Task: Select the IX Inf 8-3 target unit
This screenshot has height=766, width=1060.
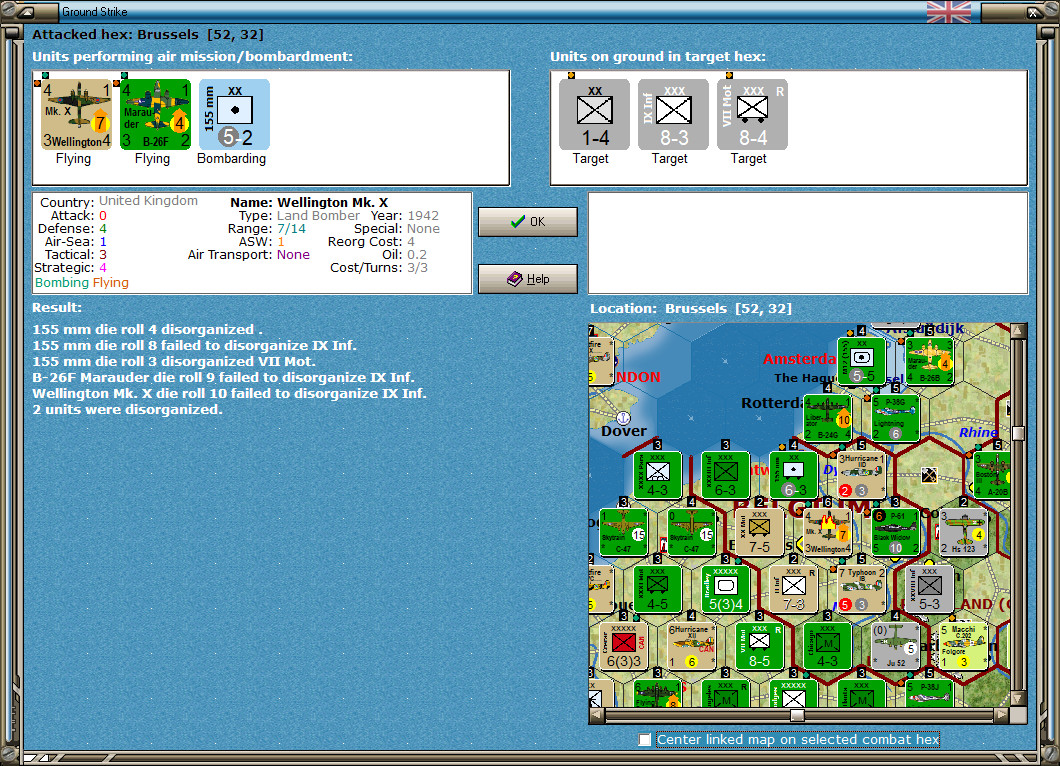Action: [x=673, y=114]
